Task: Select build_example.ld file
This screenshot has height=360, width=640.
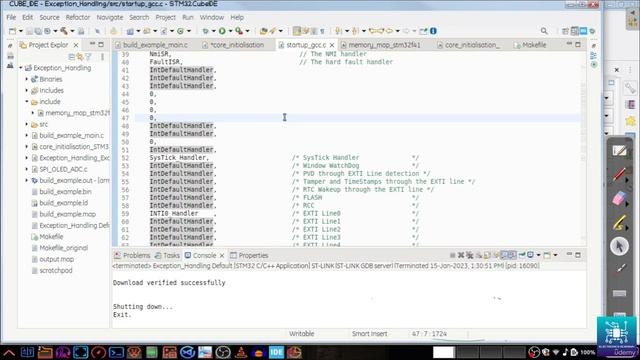Action: pos(60,203)
